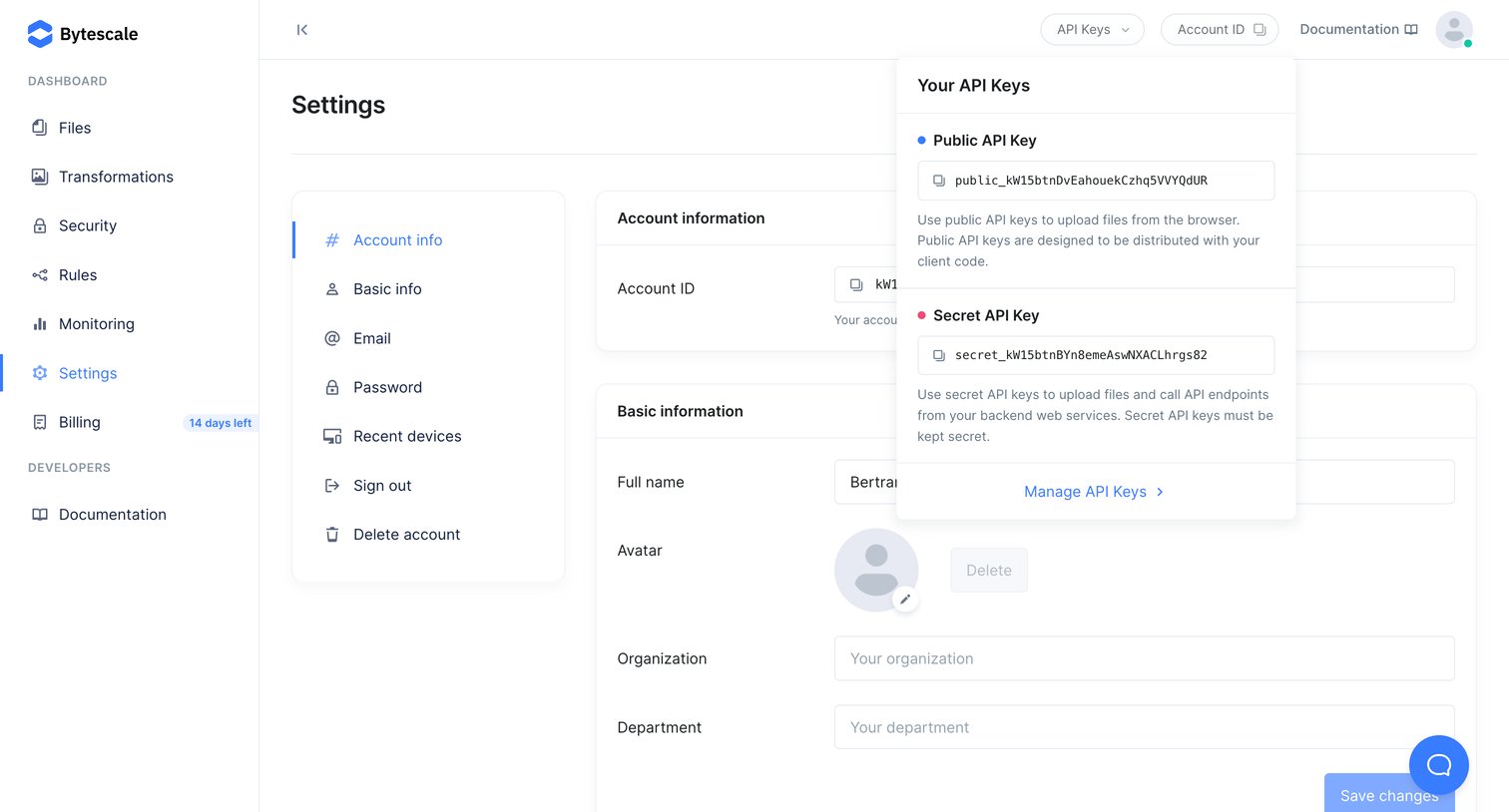Click the Bytescale logo icon

click(40, 34)
